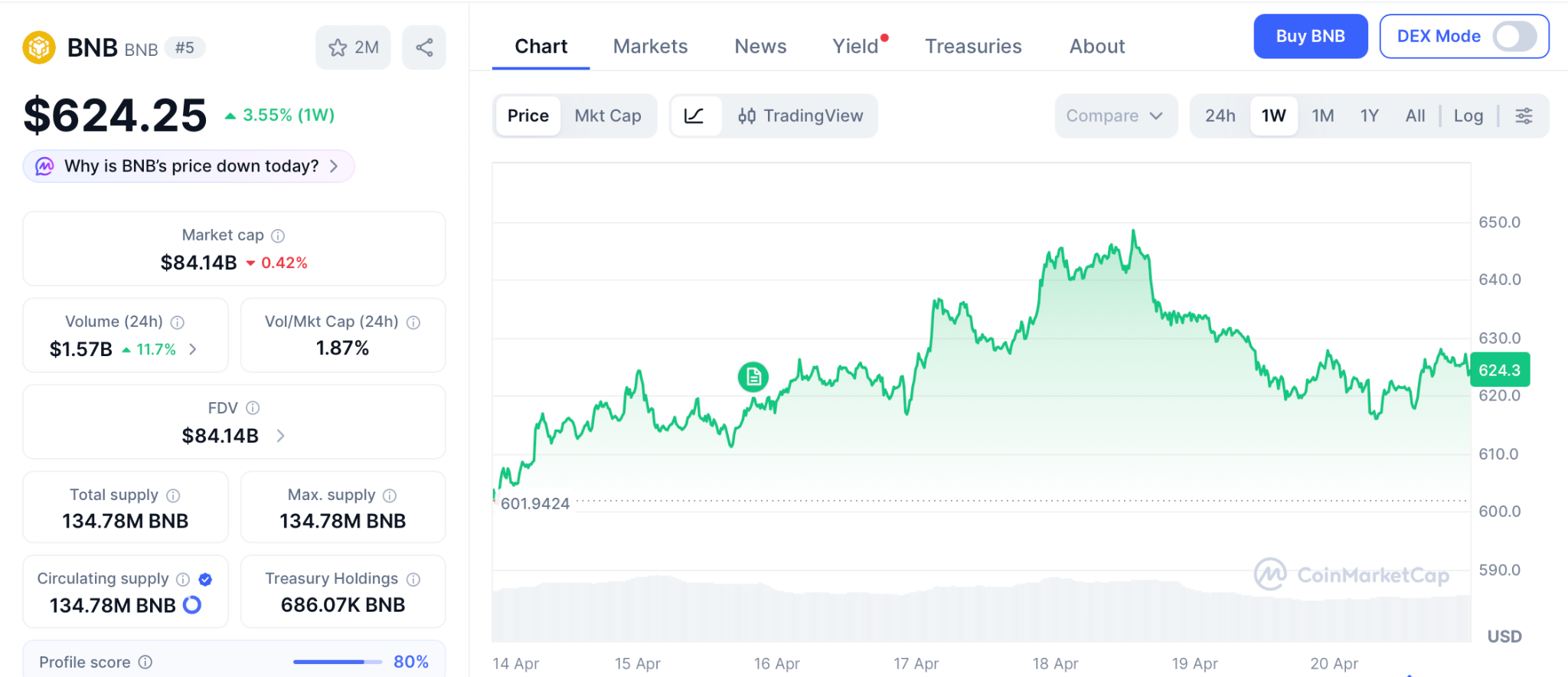Switch to the Markets tab
This screenshot has width=1568, height=677.
tap(650, 47)
